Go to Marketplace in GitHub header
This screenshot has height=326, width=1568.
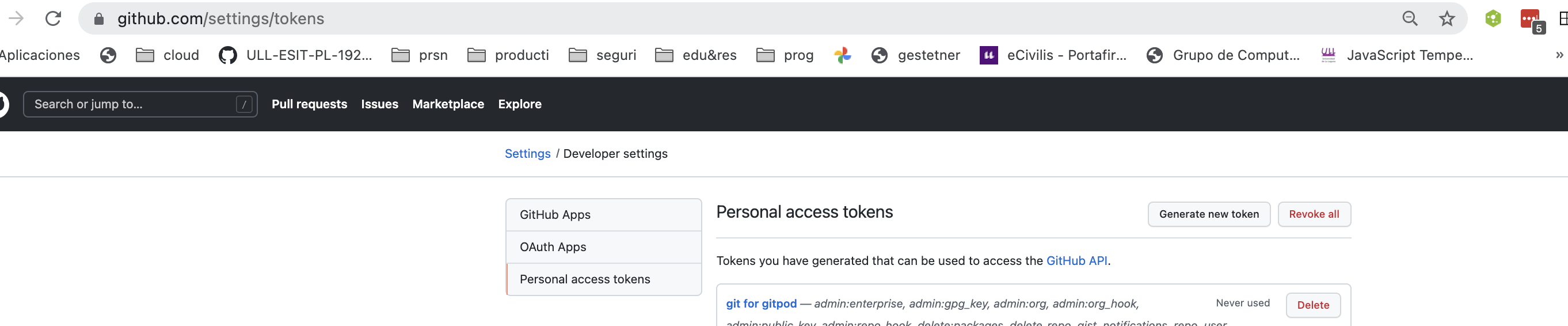point(448,104)
